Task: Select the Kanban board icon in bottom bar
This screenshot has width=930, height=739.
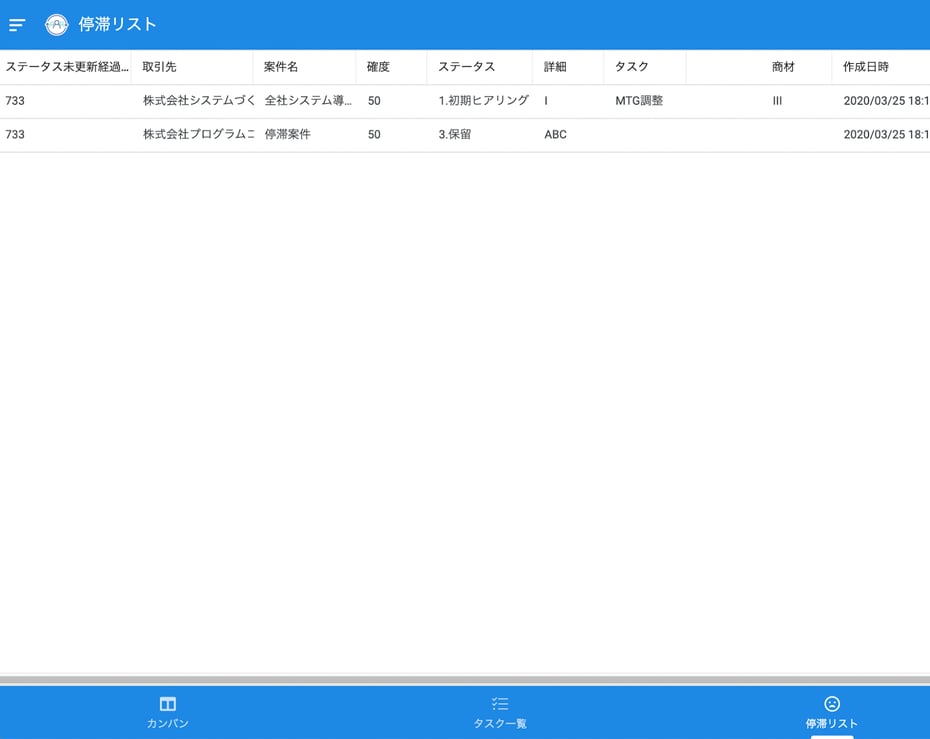Action: pos(168,703)
